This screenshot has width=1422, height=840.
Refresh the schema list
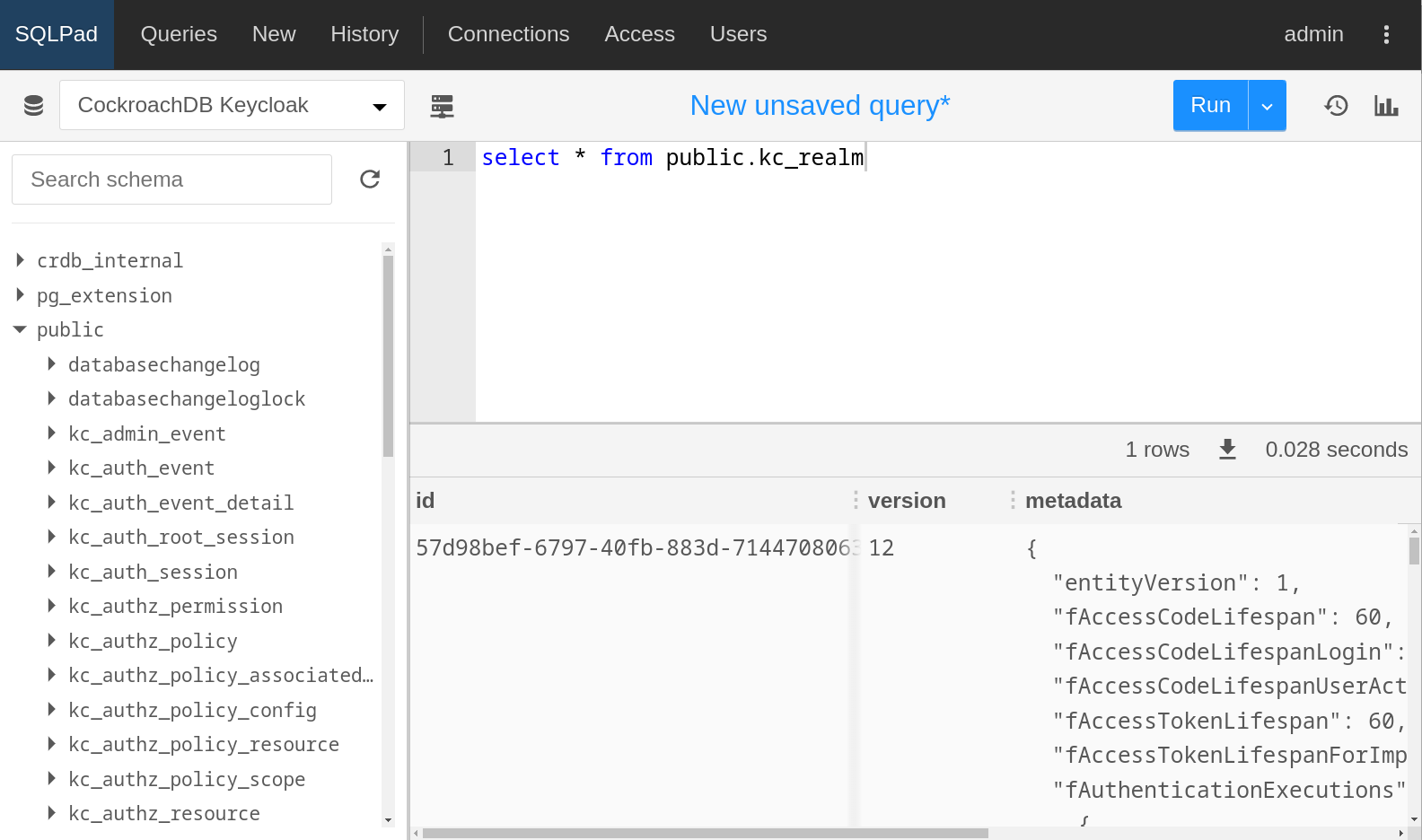coord(370,179)
